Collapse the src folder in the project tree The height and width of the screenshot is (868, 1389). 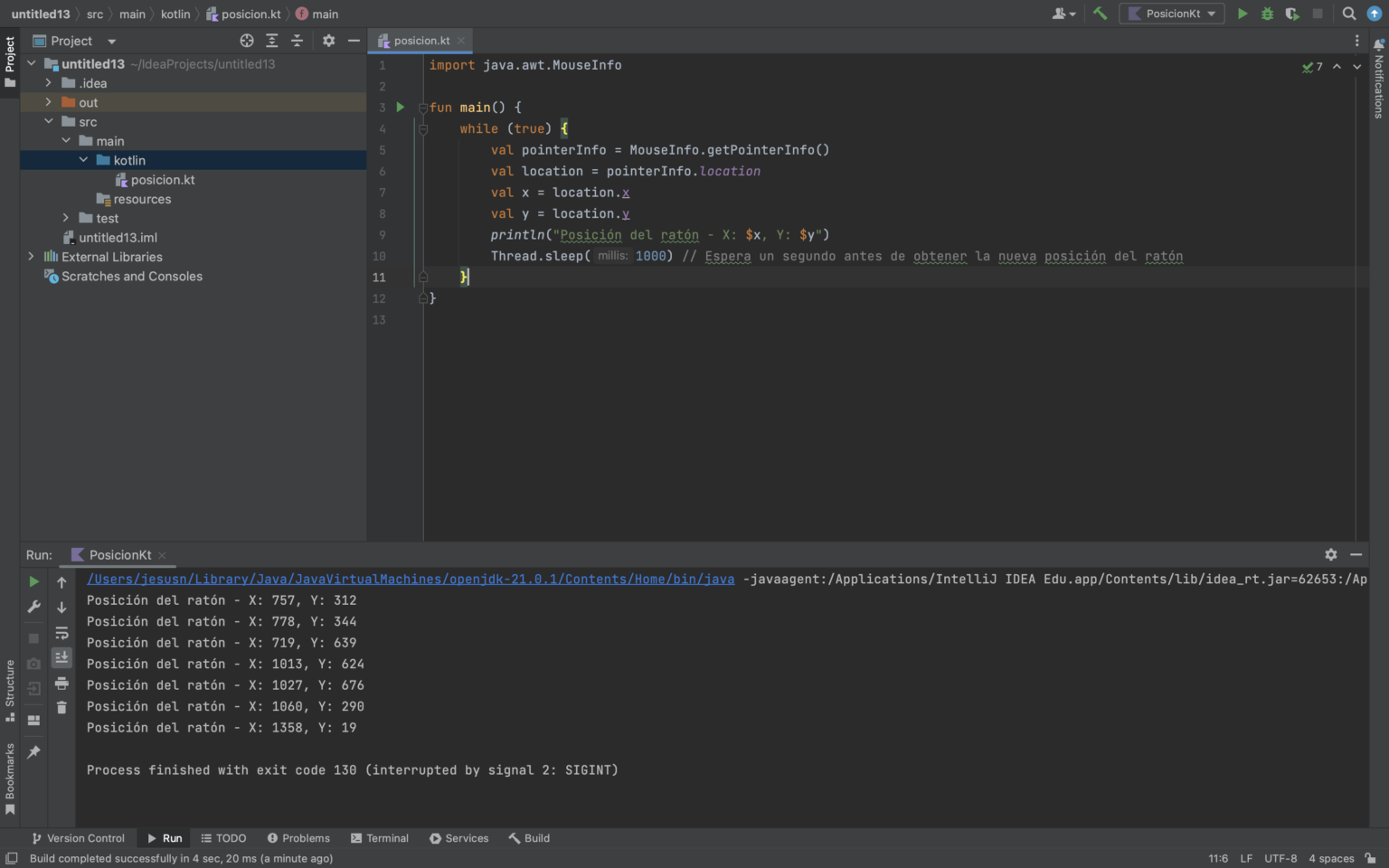pyautogui.click(x=49, y=121)
